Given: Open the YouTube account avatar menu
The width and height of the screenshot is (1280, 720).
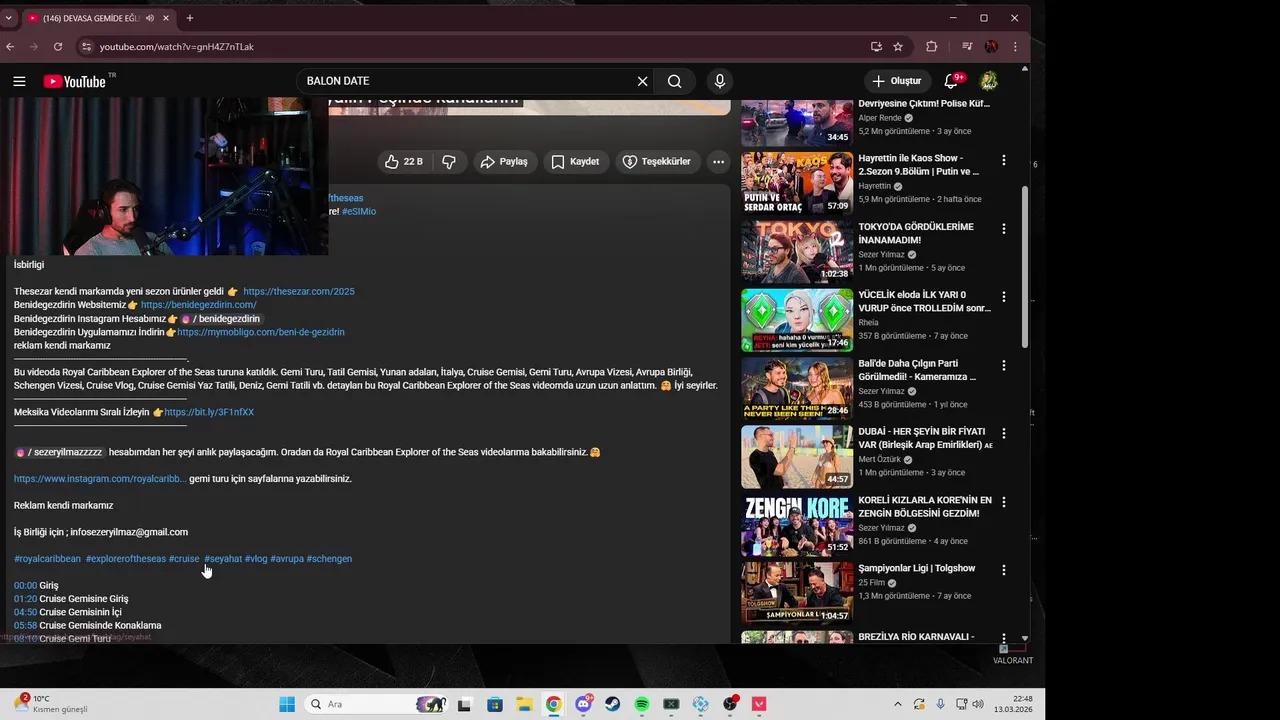Looking at the screenshot, I should [988, 81].
